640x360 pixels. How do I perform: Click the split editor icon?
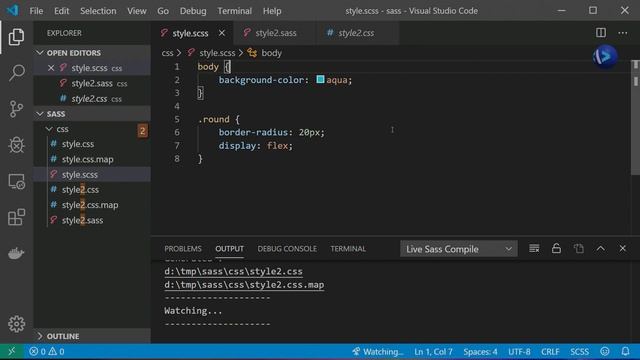tap(601, 33)
